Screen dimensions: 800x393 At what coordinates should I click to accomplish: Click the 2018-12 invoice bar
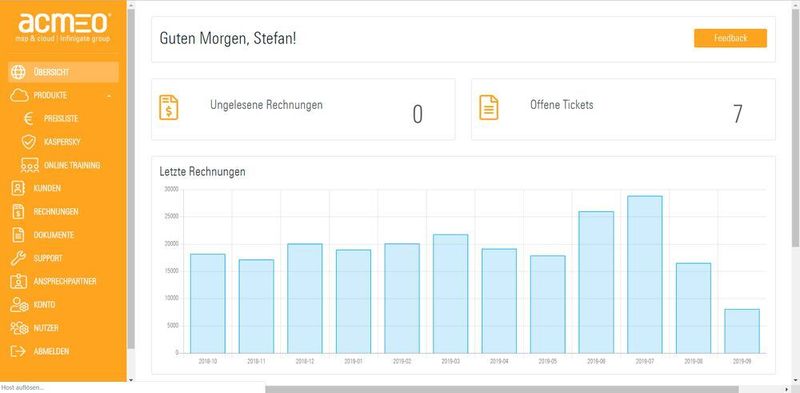305,298
